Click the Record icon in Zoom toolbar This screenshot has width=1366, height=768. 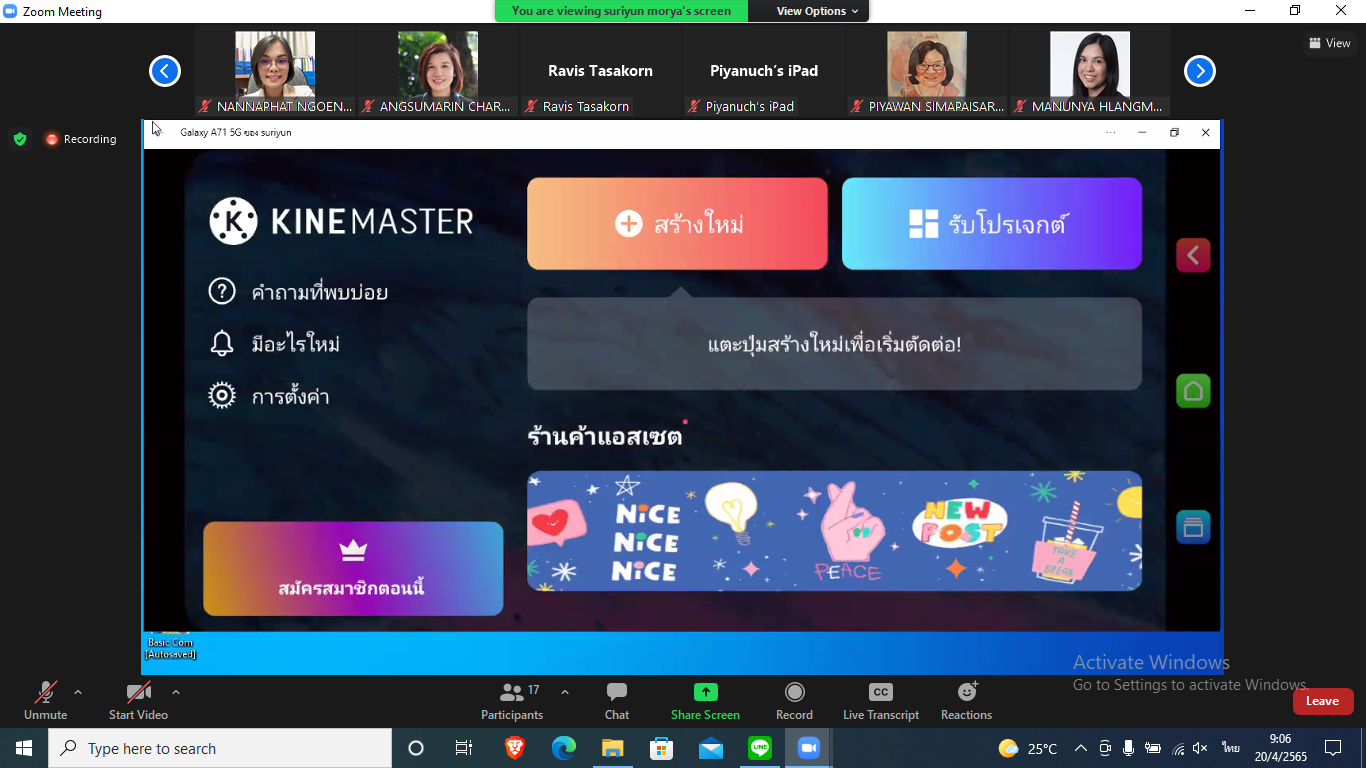(x=794, y=692)
